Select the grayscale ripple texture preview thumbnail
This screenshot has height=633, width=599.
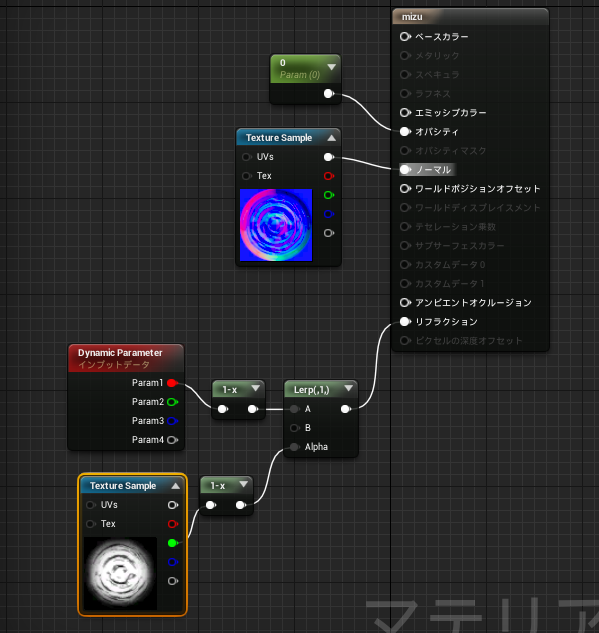tap(120, 573)
